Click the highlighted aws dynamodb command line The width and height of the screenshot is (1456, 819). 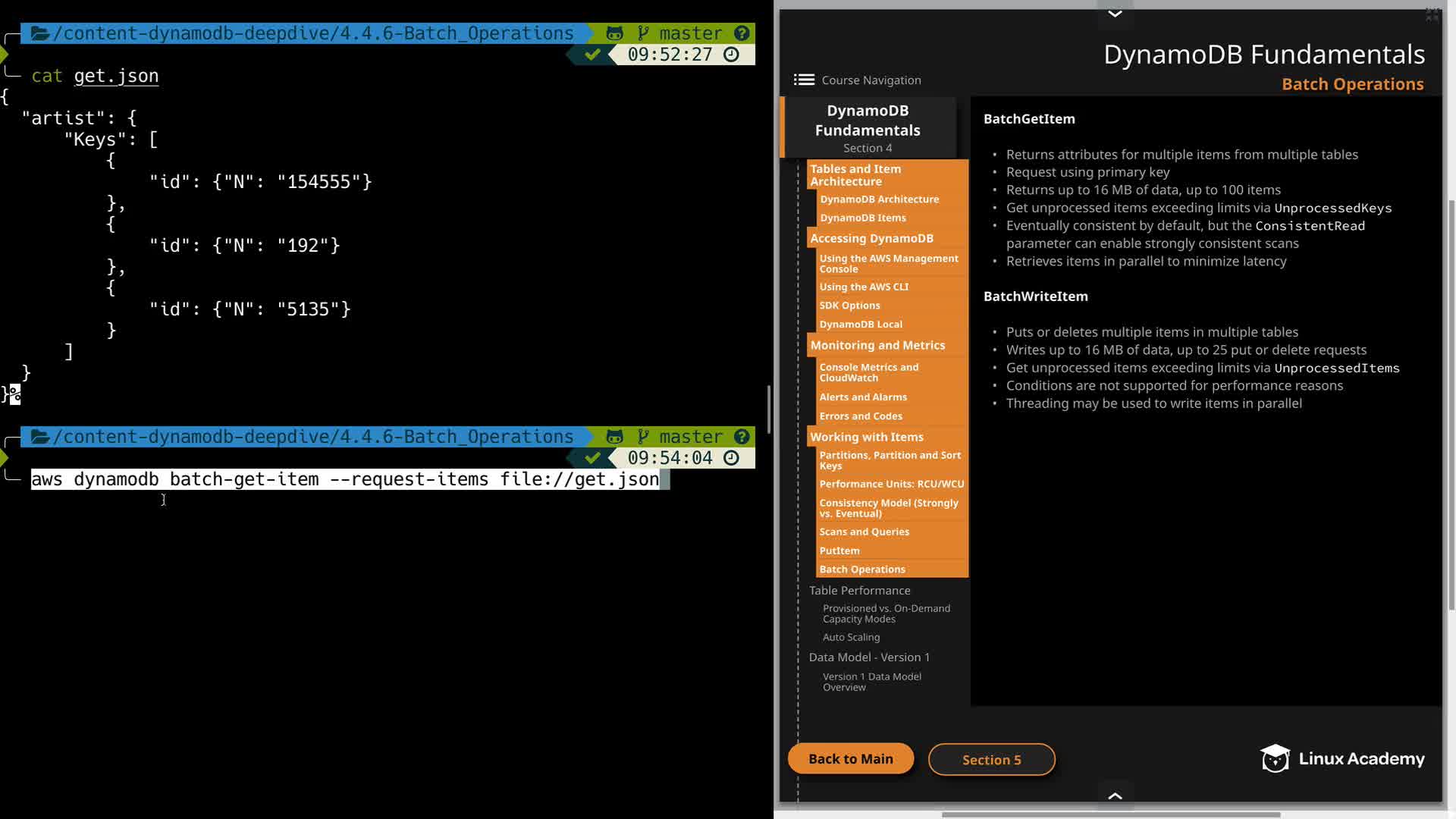(345, 479)
